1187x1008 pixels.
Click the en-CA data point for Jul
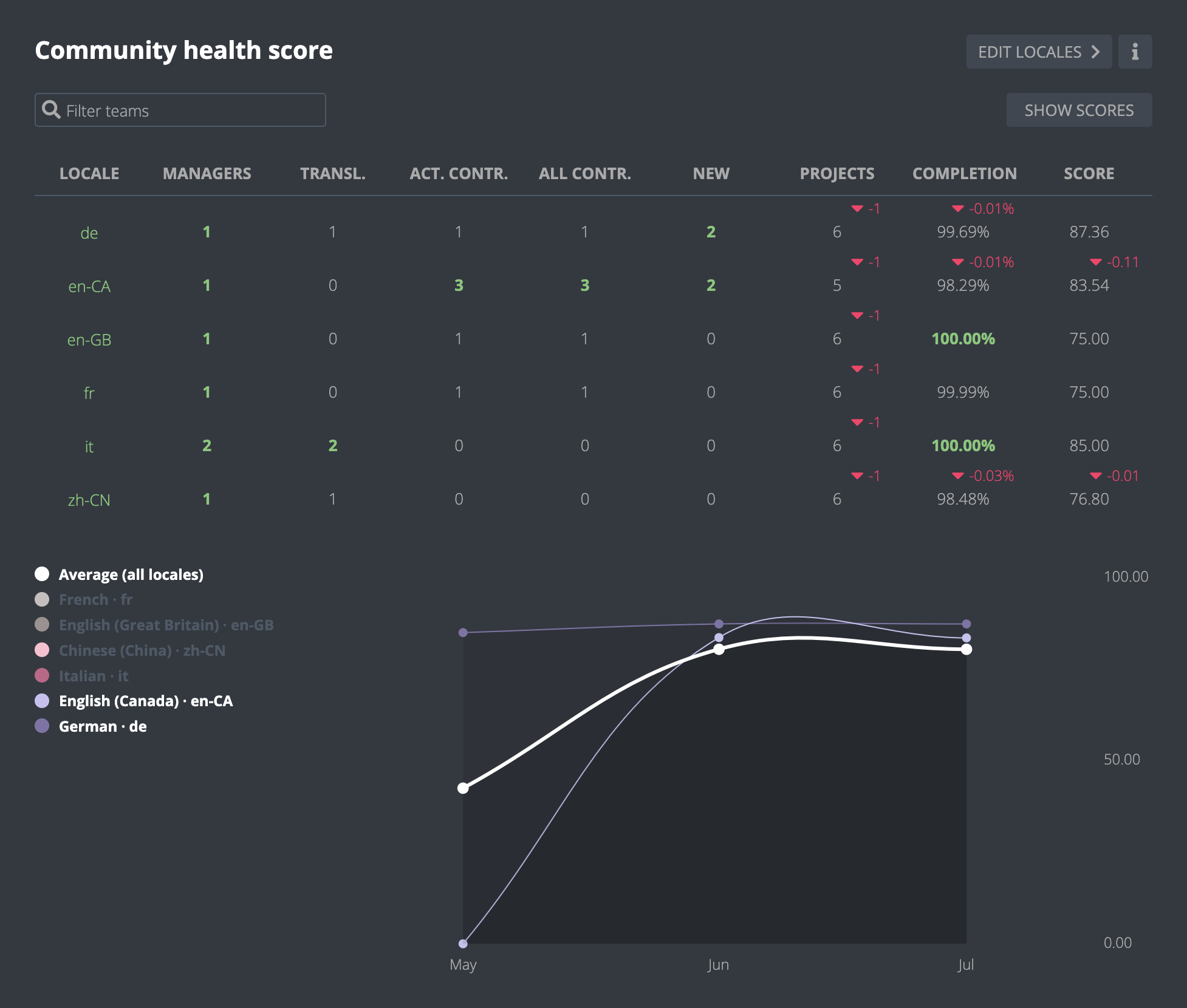pos(966,638)
